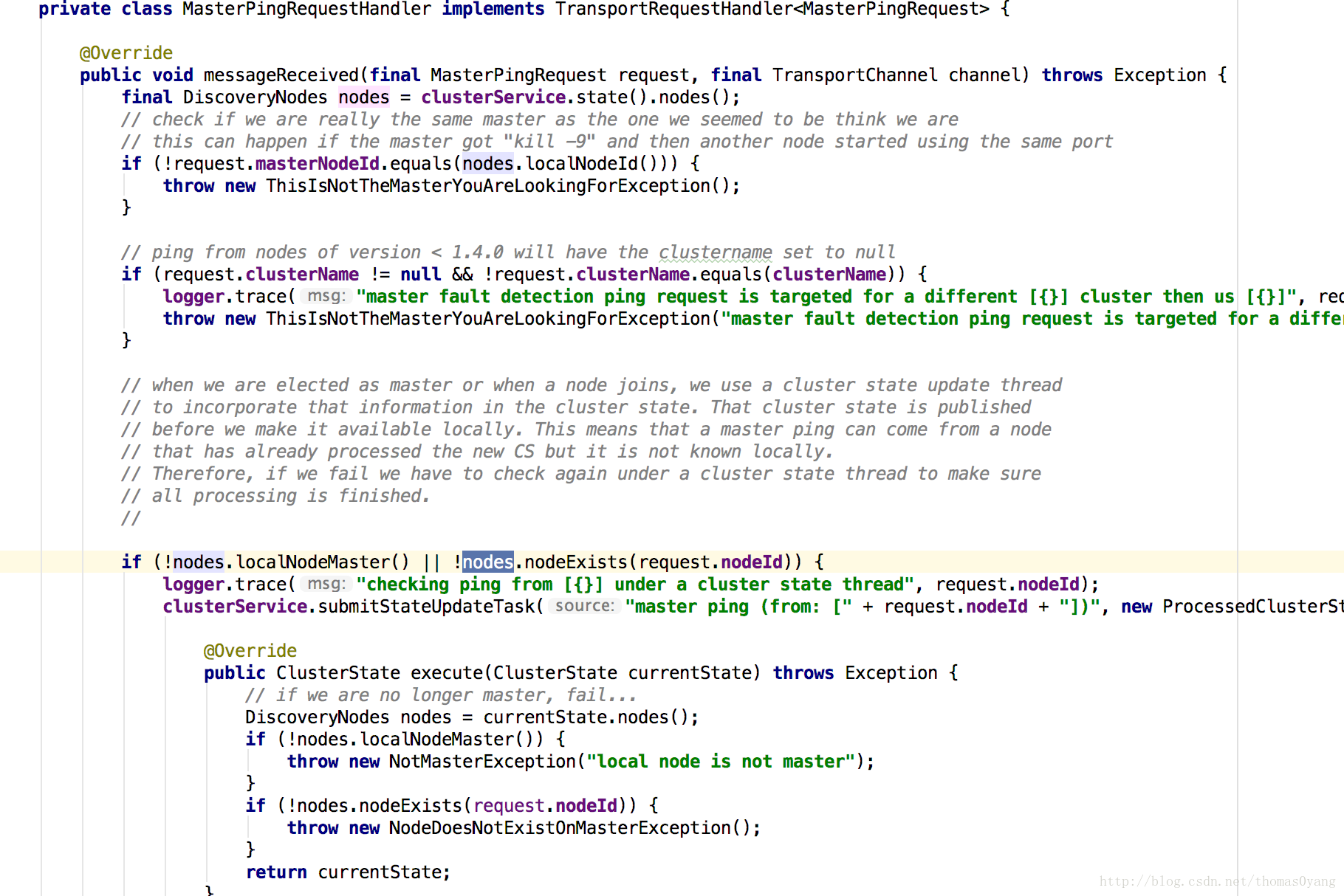Viewport: 1344px width, 896px height.
Task: Click clusterService in the state().nodes() assignment
Action: point(493,97)
